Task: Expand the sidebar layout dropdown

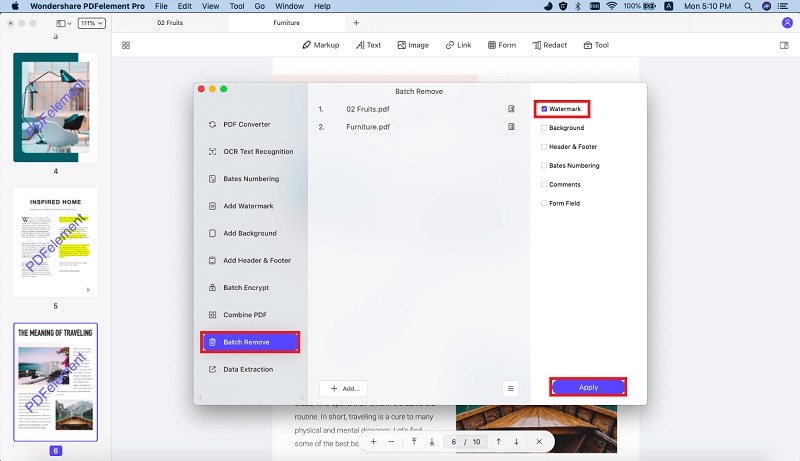Action: coord(64,23)
